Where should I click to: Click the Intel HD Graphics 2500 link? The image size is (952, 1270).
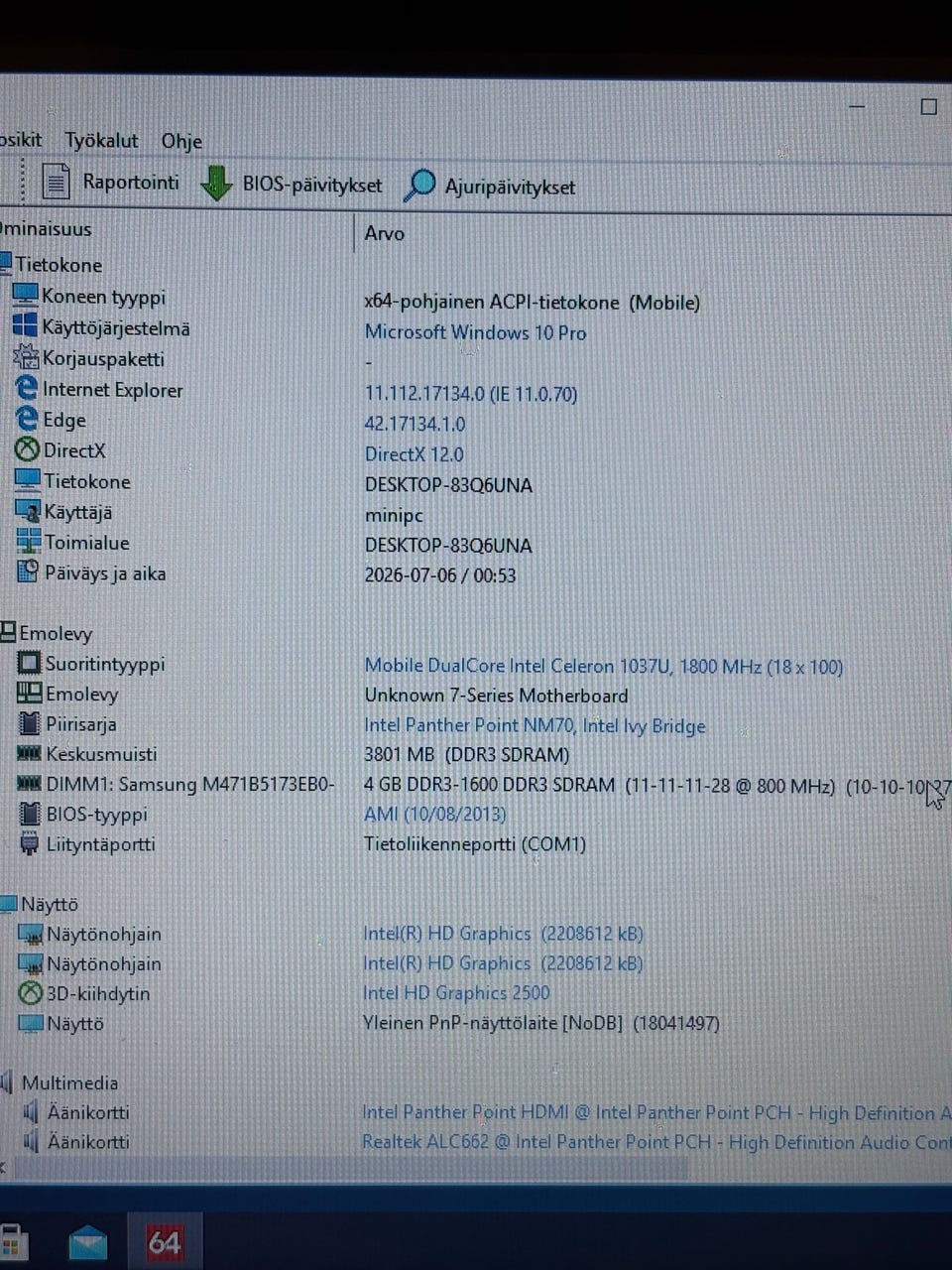[456, 993]
